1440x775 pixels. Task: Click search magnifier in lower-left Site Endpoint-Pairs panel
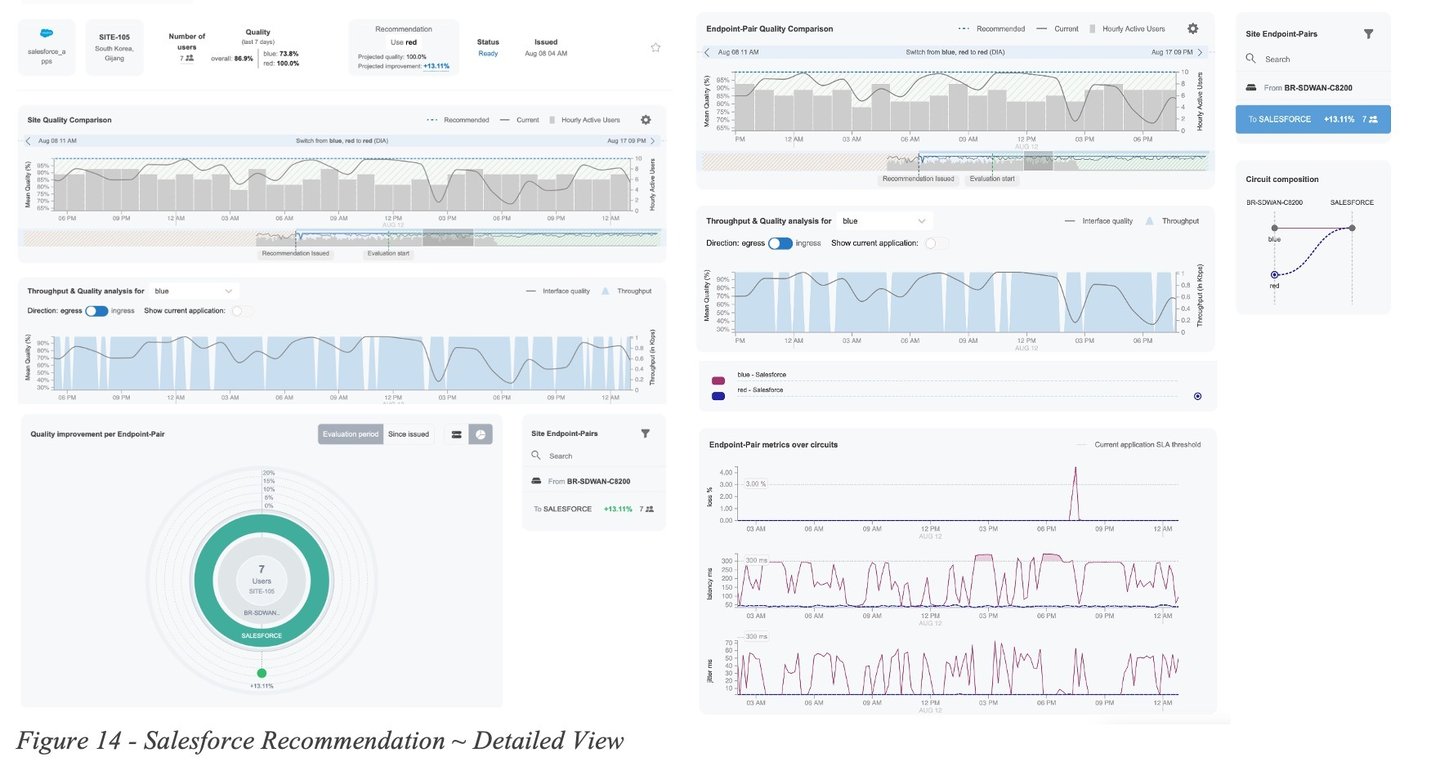click(x=536, y=456)
